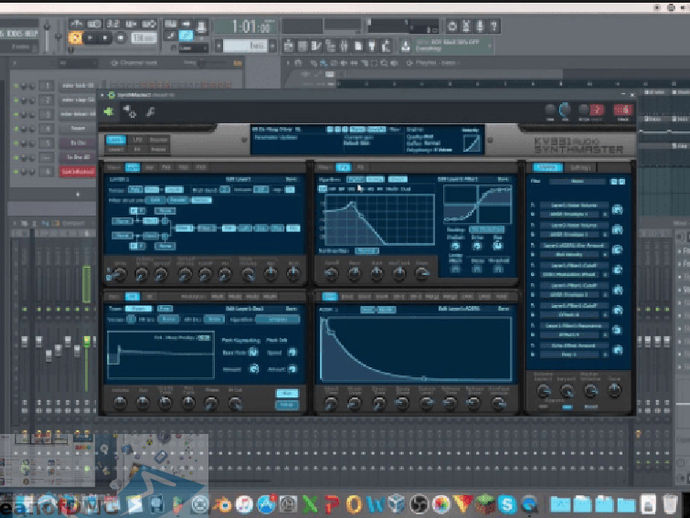Click the download arrow icon beside the hint panel
The height and width of the screenshot is (518, 690).
coord(405,45)
